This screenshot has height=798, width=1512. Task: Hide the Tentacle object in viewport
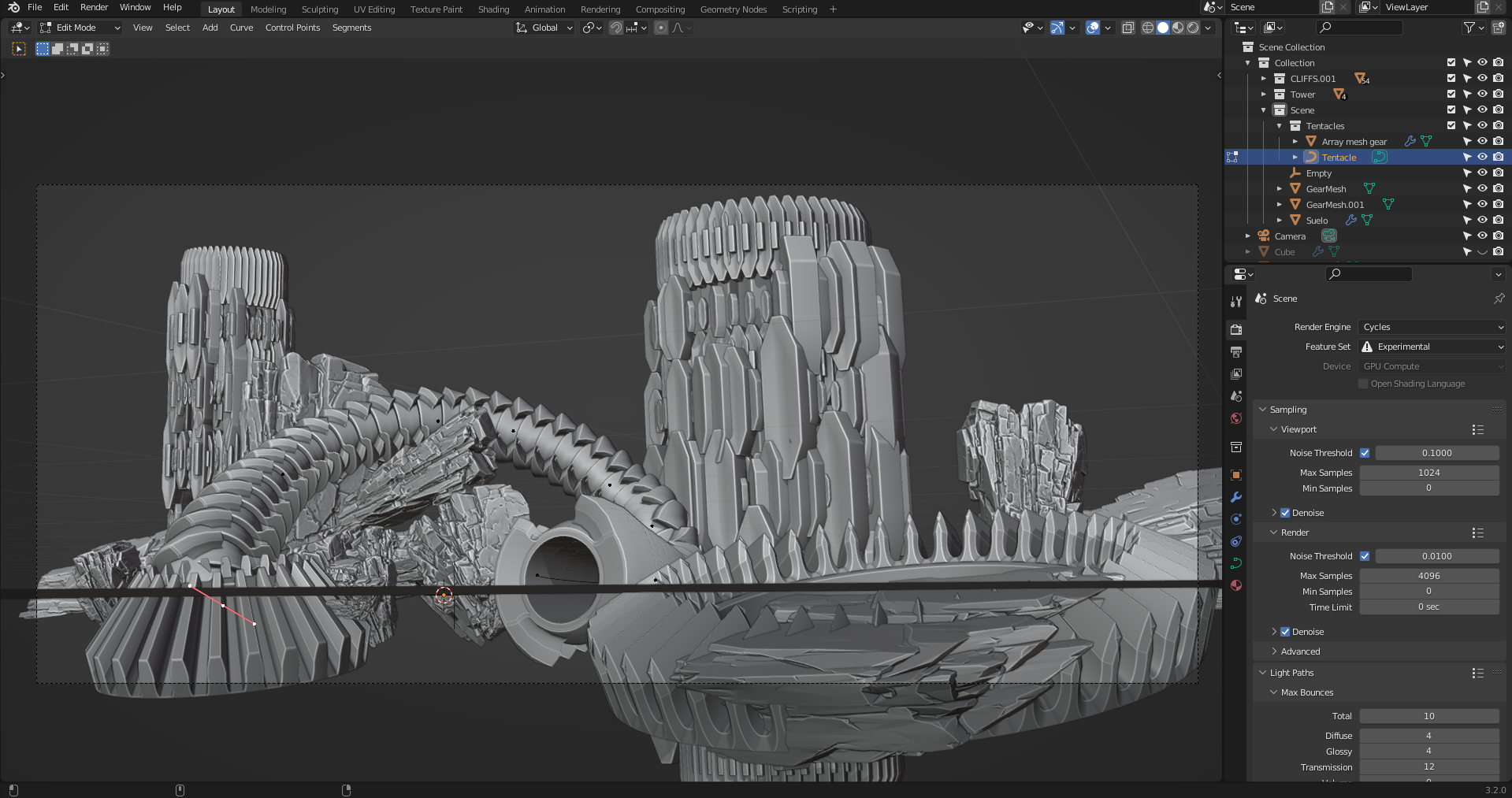tap(1482, 158)
